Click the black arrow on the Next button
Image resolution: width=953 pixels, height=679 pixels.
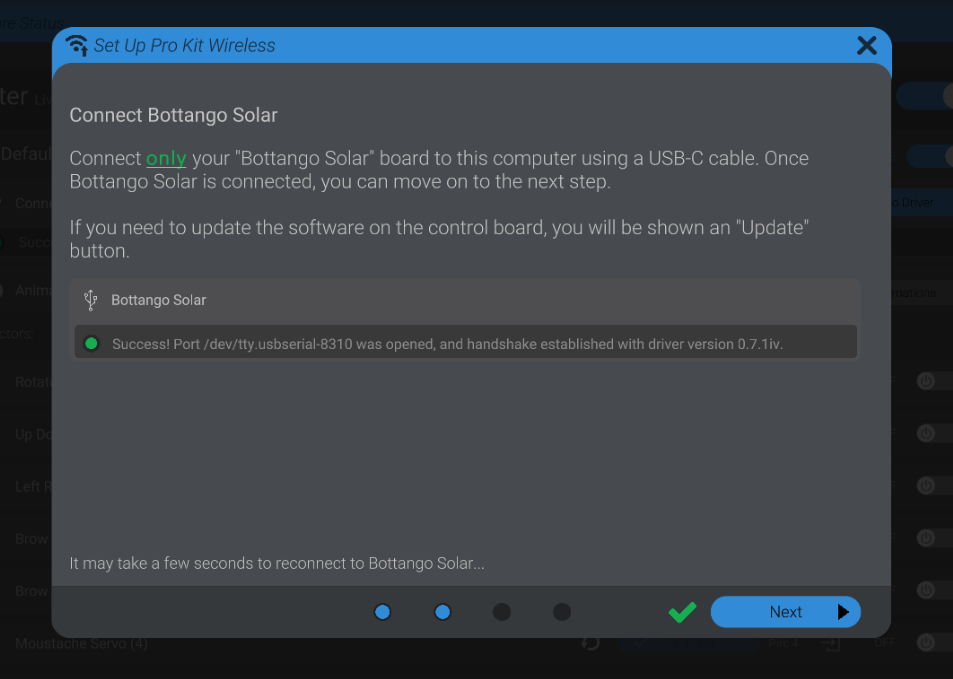point(843,612)
